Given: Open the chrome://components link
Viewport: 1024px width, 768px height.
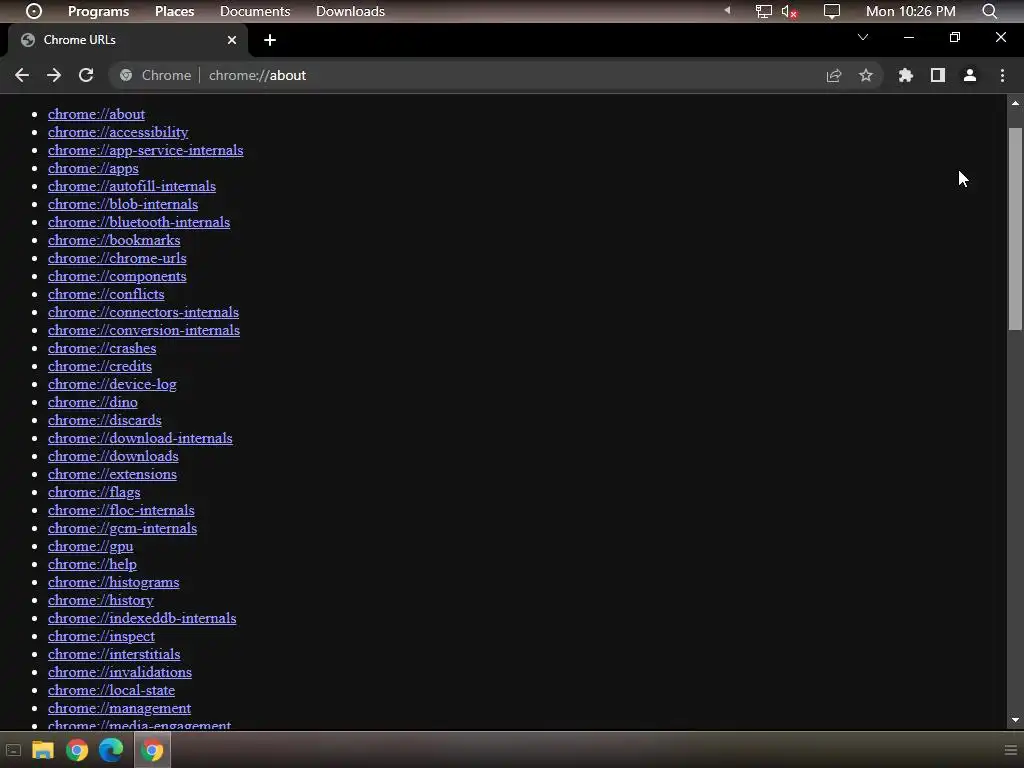Looking at the screenshot, I should 117,276.
